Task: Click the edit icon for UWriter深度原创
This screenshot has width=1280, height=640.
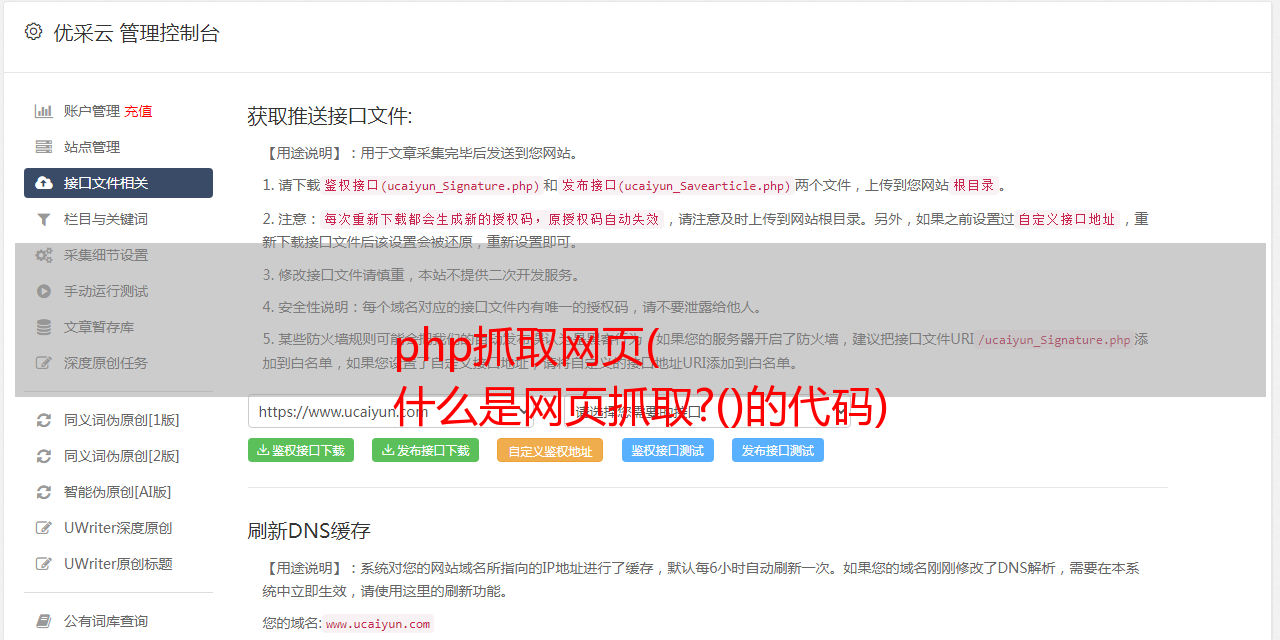Action: 44,528
